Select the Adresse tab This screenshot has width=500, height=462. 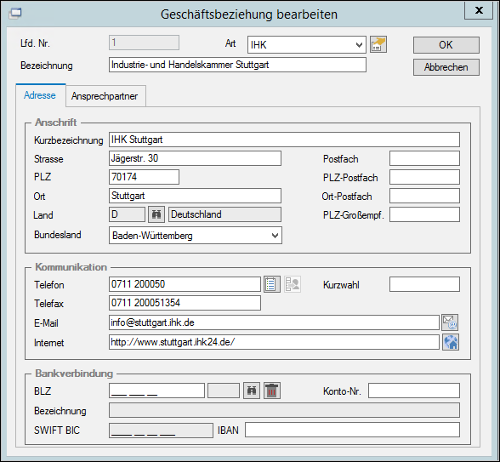(40, 95)
